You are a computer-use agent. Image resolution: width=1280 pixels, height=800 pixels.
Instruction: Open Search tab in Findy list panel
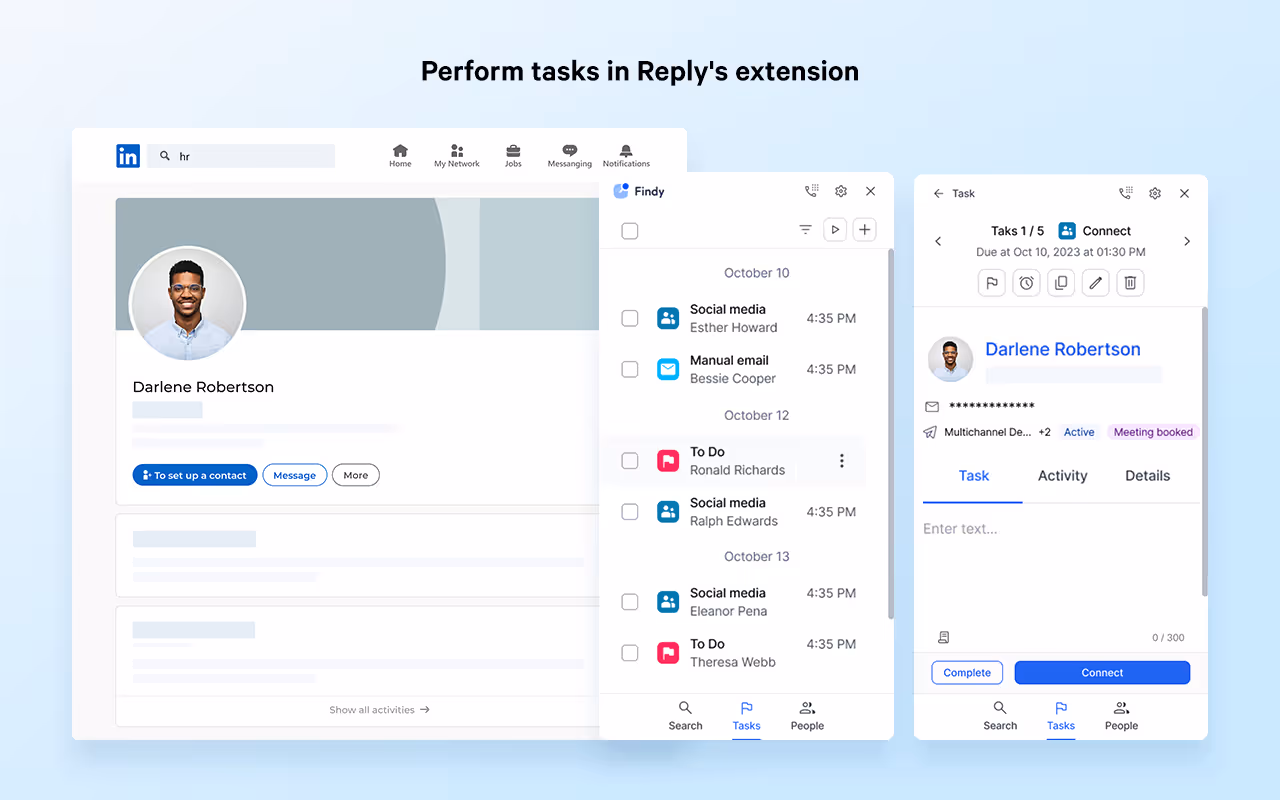(x=685, y=716)
